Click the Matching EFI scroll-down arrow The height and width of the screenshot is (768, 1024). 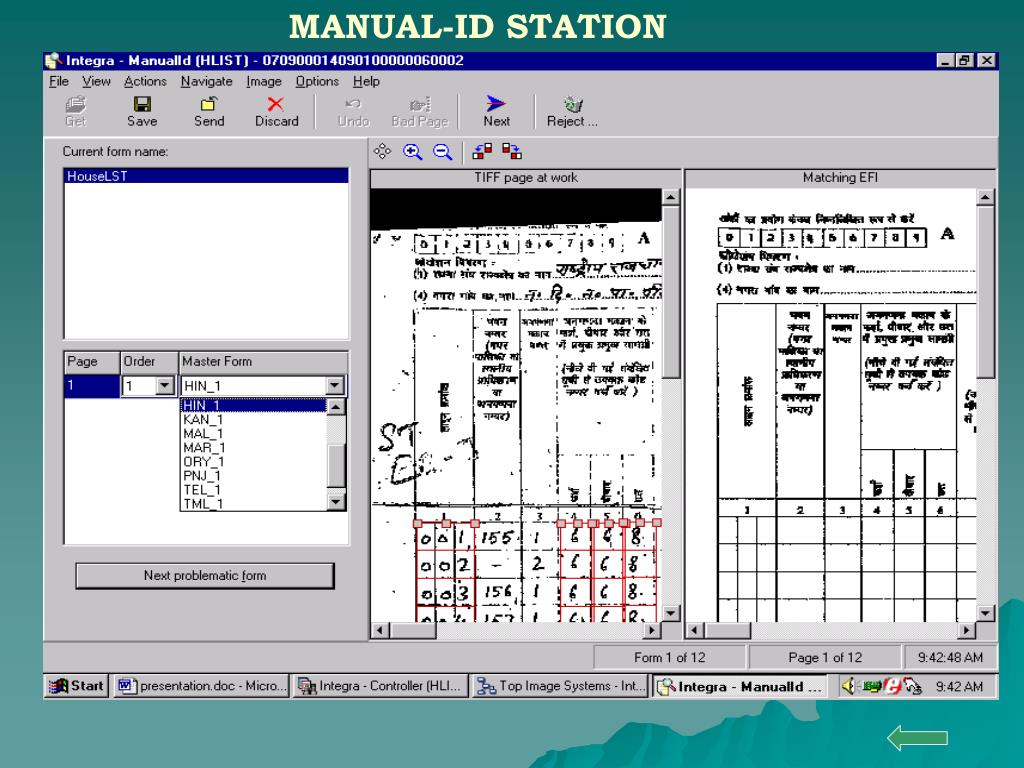pyautogui.click(x=985, y=613)
